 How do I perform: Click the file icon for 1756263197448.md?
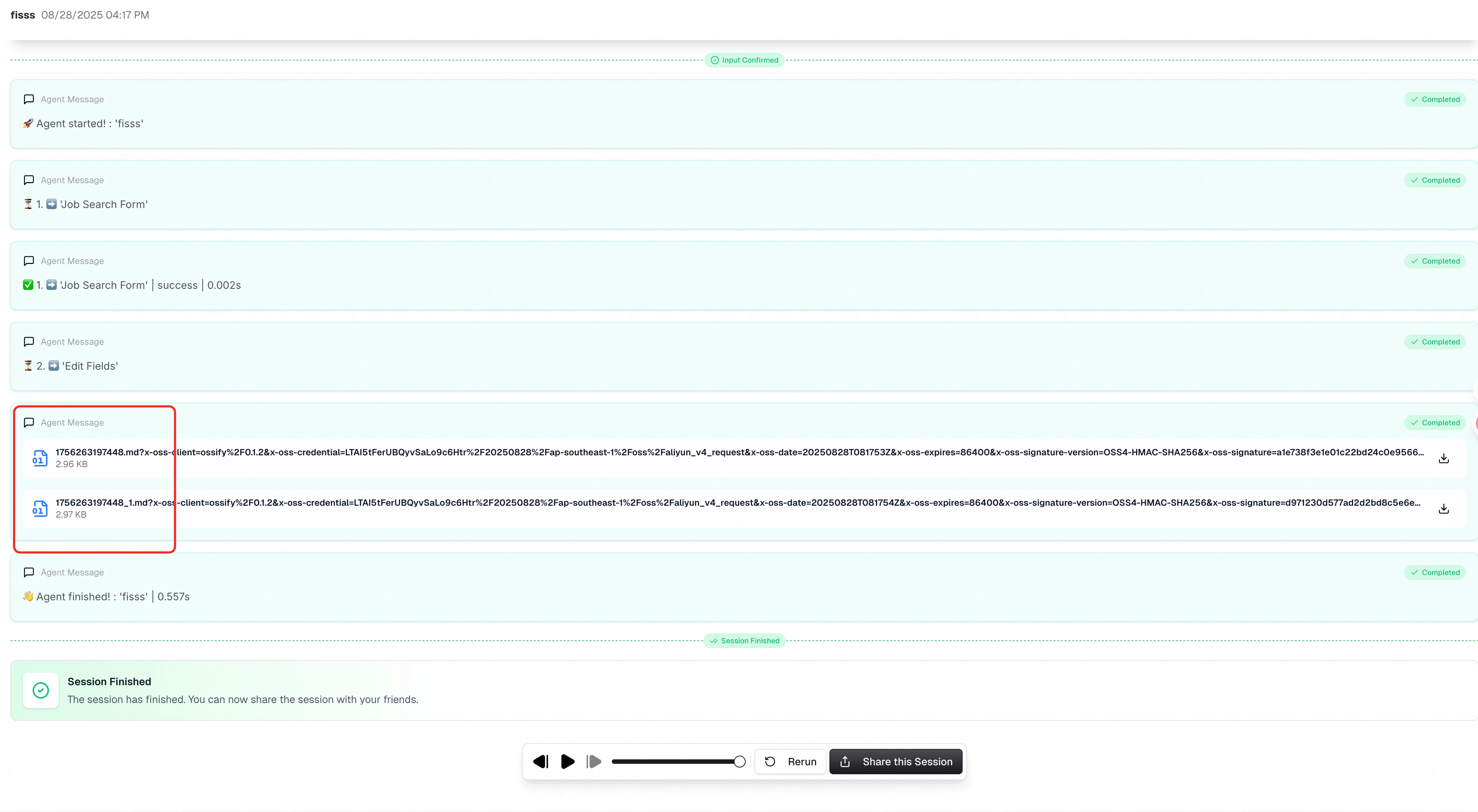(40, 458)
